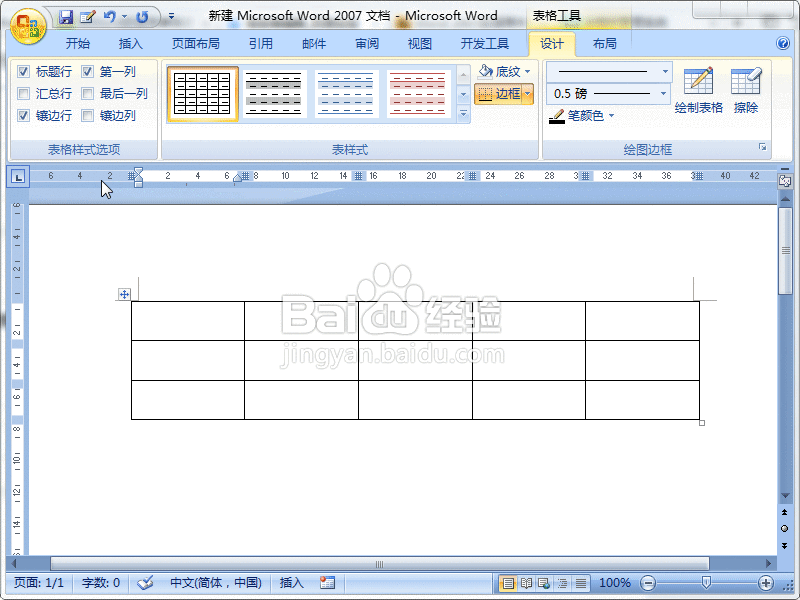Select the 擦除 eraser tool
Screen dimensions: 800x600
click(x=746, y=90)
